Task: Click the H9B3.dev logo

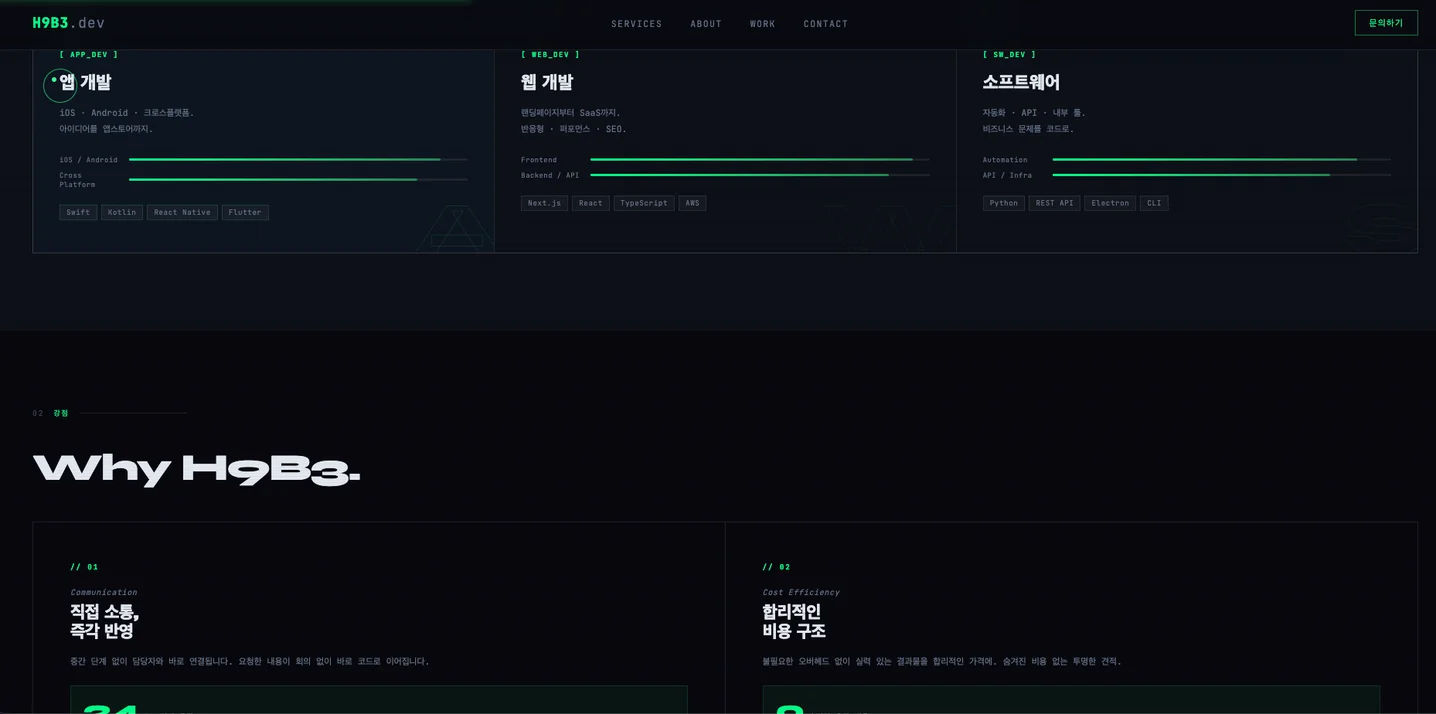Action: (x=68, y=23)
